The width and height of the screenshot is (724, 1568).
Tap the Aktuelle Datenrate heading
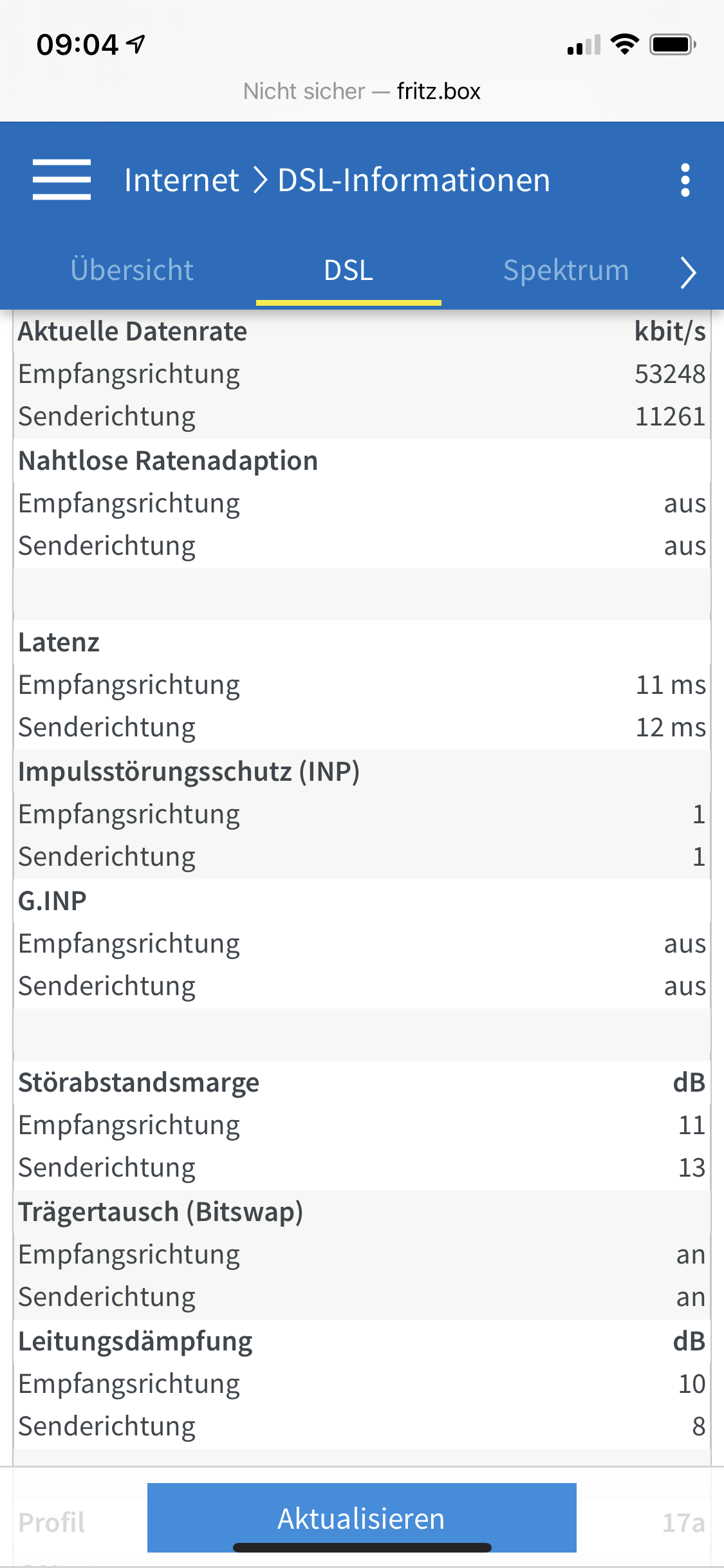point(133,331)
